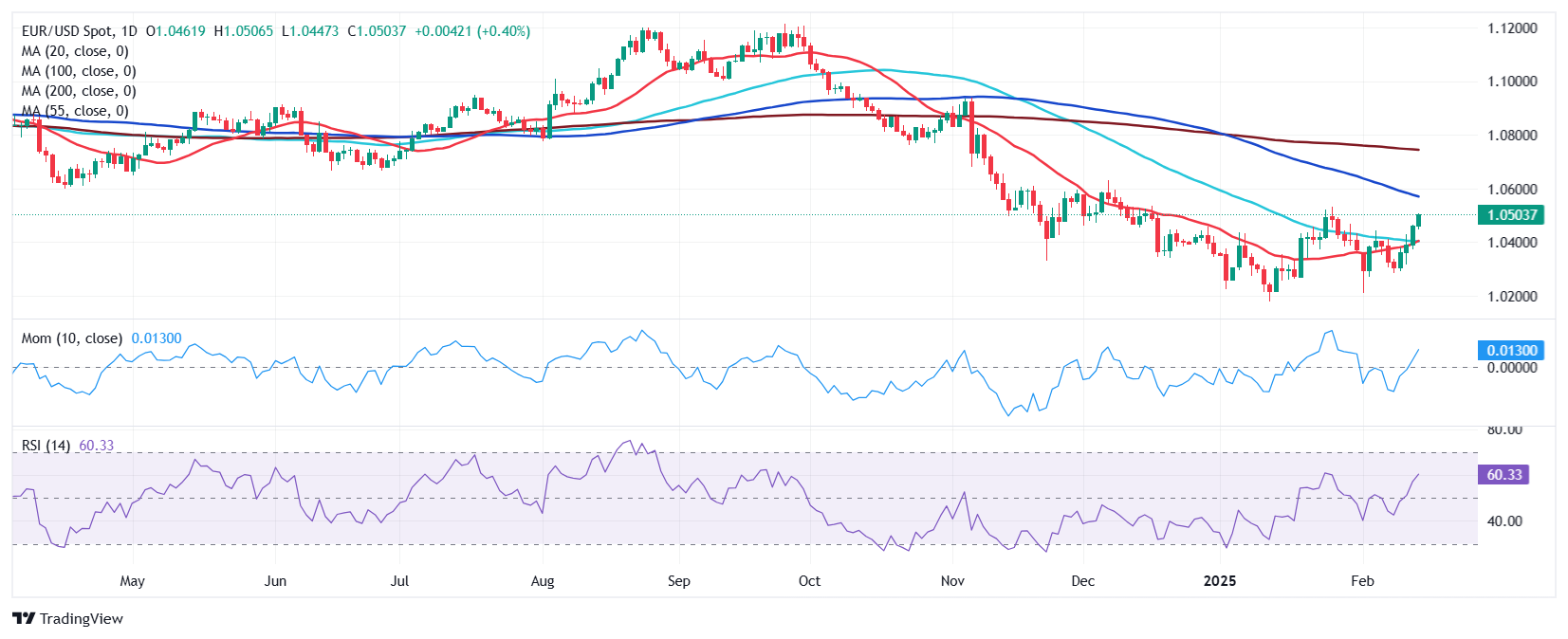Click the Aug label on time axis
The image size is (1568, 639).
(543, 580)
